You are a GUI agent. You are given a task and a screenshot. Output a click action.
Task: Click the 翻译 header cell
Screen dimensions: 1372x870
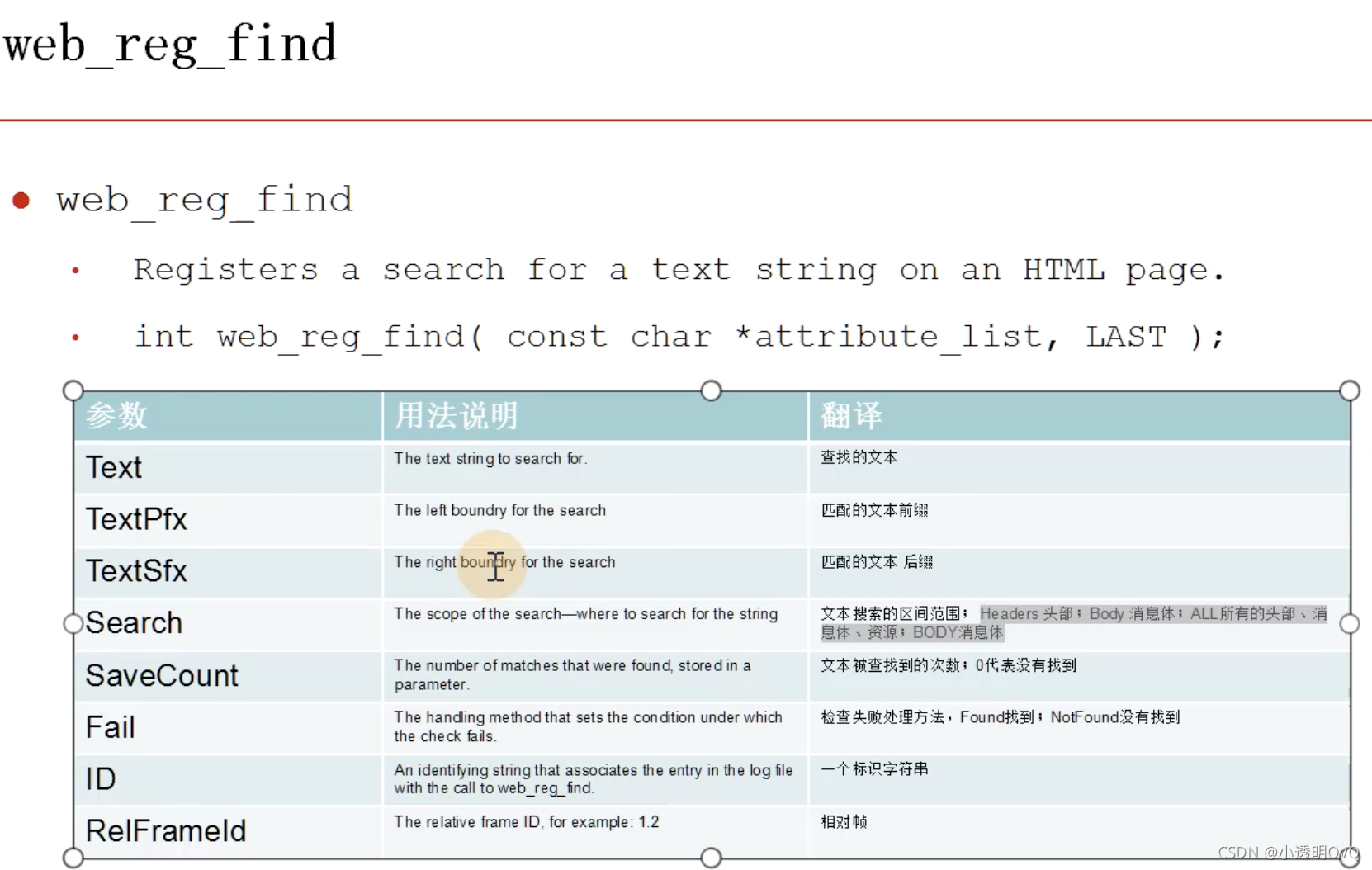(1079, 416)
